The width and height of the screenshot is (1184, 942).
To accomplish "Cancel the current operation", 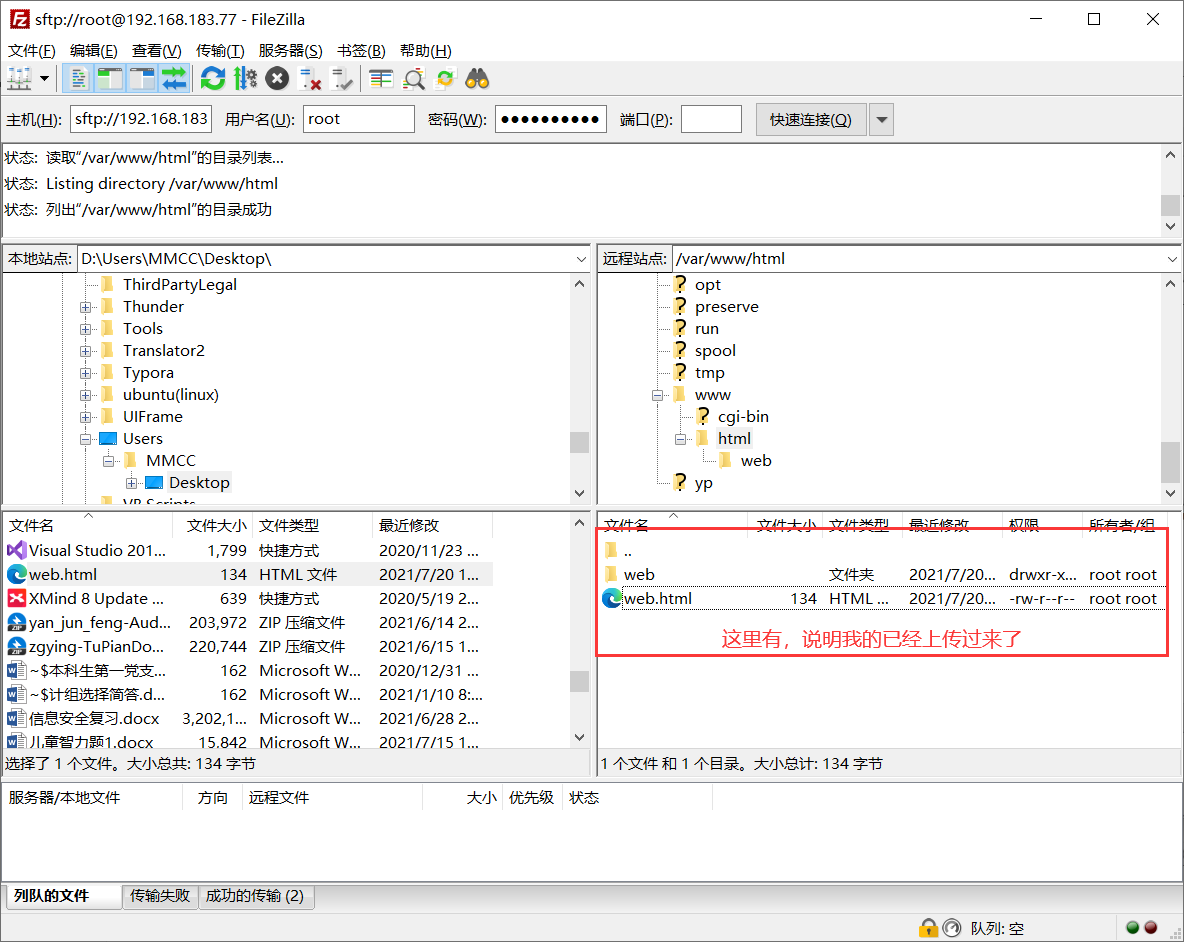I will pyautogui.click(x=277, y=78).
